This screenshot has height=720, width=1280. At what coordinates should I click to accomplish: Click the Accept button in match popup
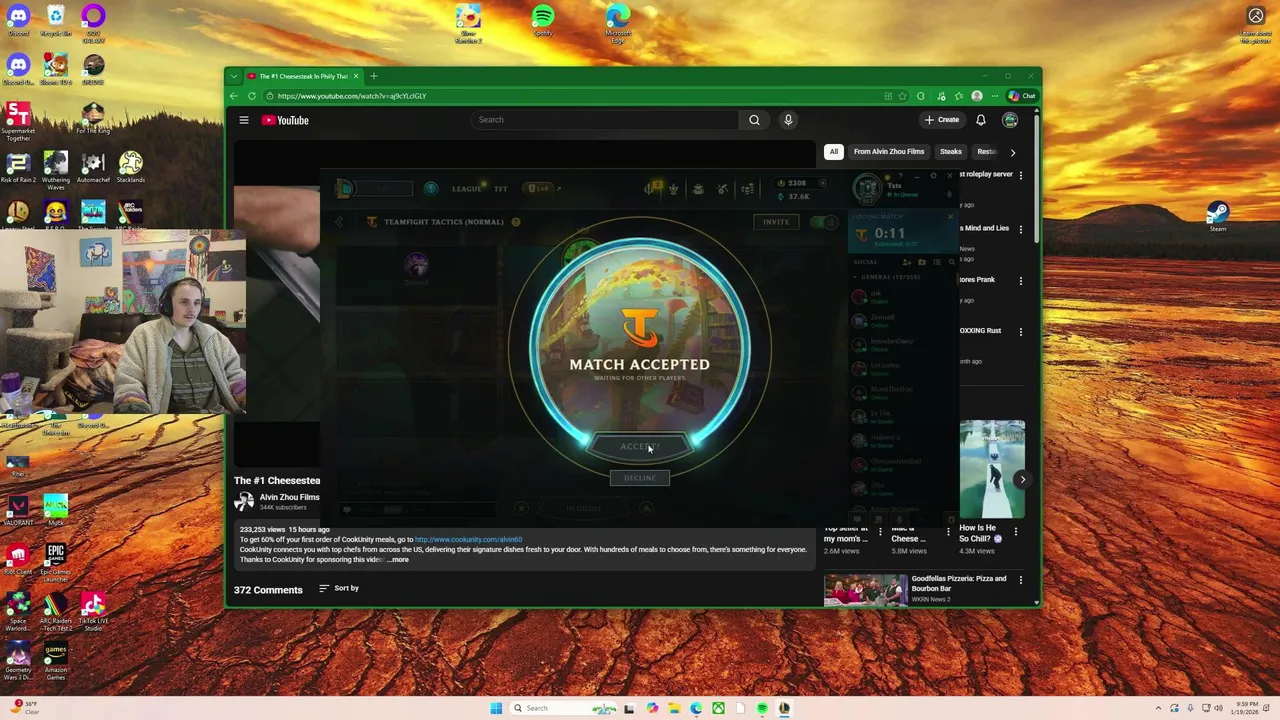click(x=640, y=446)
